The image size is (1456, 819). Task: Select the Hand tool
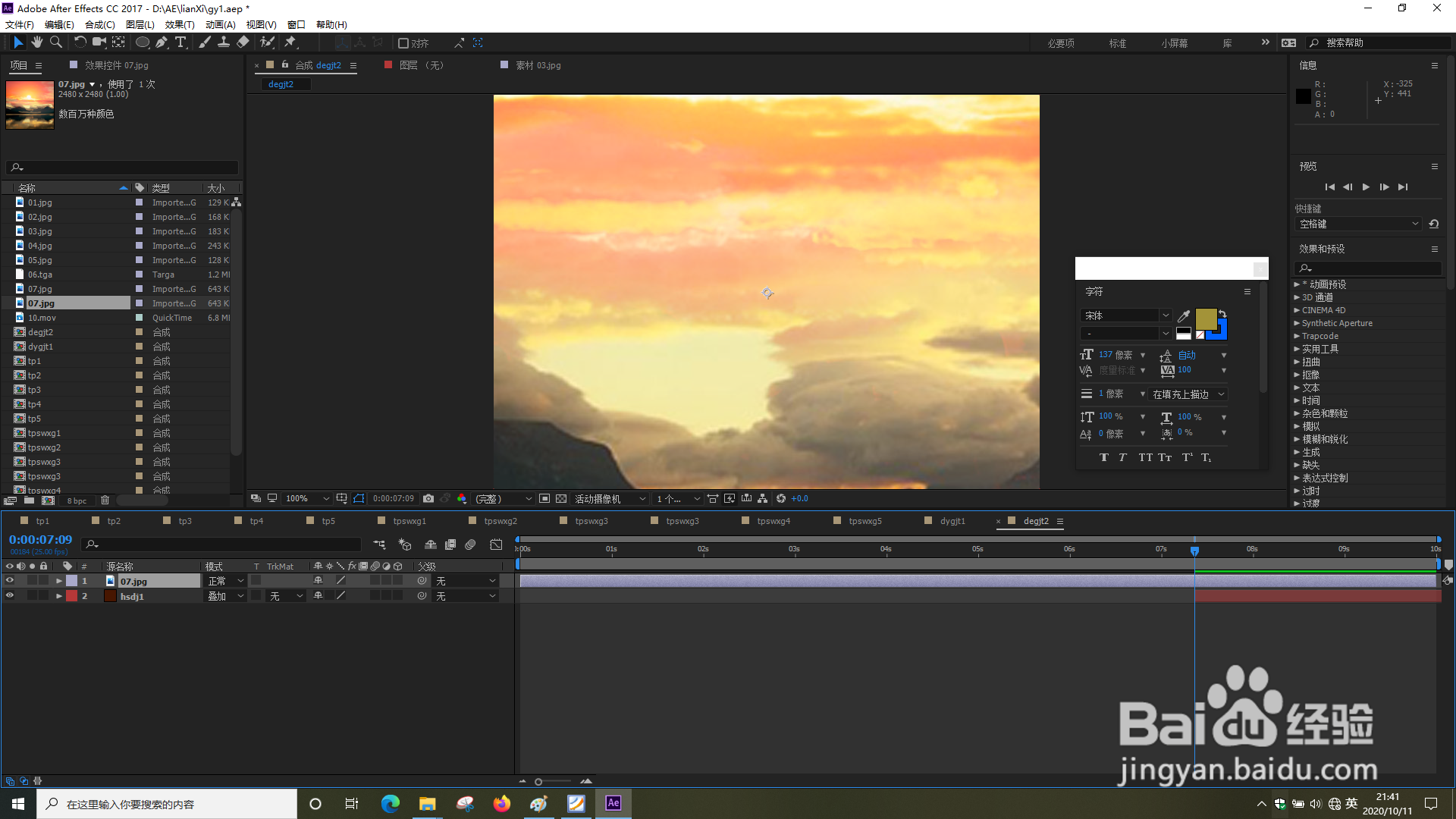pyautogui.click(x=36, y=42)
